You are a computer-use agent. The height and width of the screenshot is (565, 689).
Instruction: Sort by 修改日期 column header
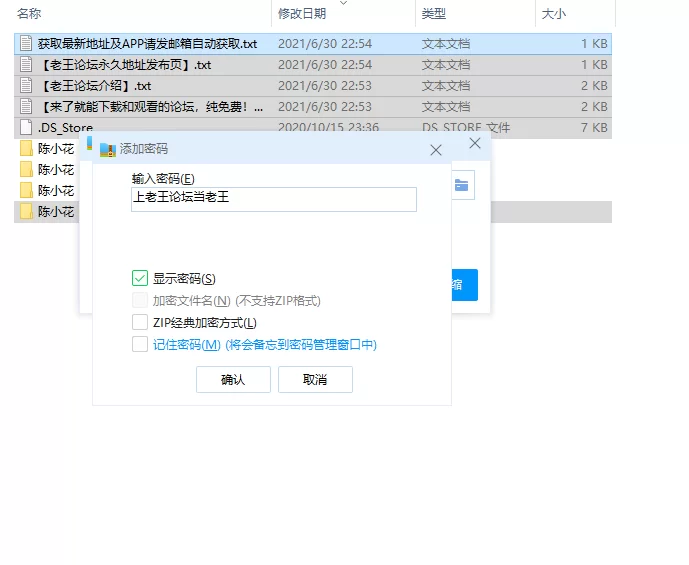[x=302, y=14]
